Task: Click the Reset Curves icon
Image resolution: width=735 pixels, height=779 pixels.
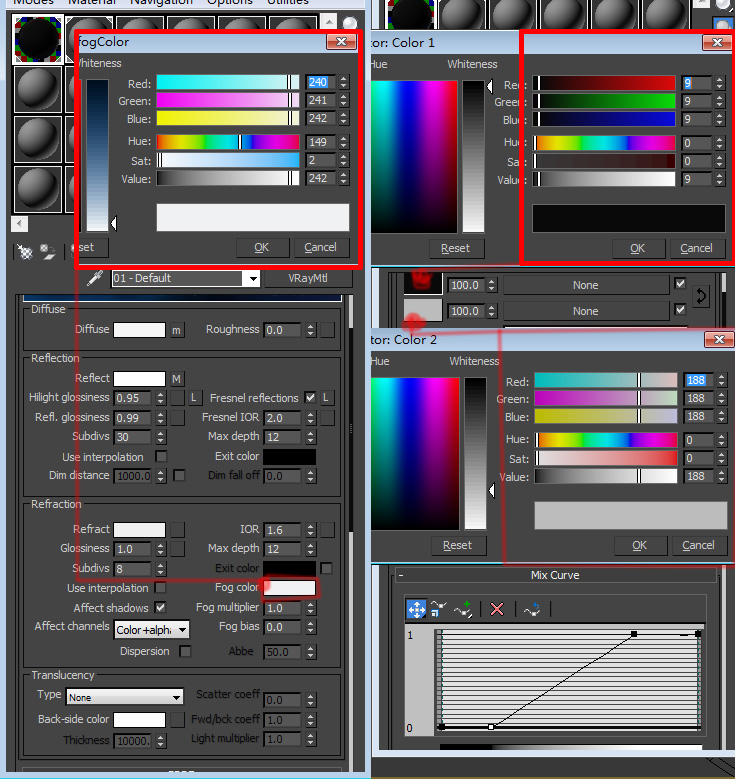Action: (532, 609)
